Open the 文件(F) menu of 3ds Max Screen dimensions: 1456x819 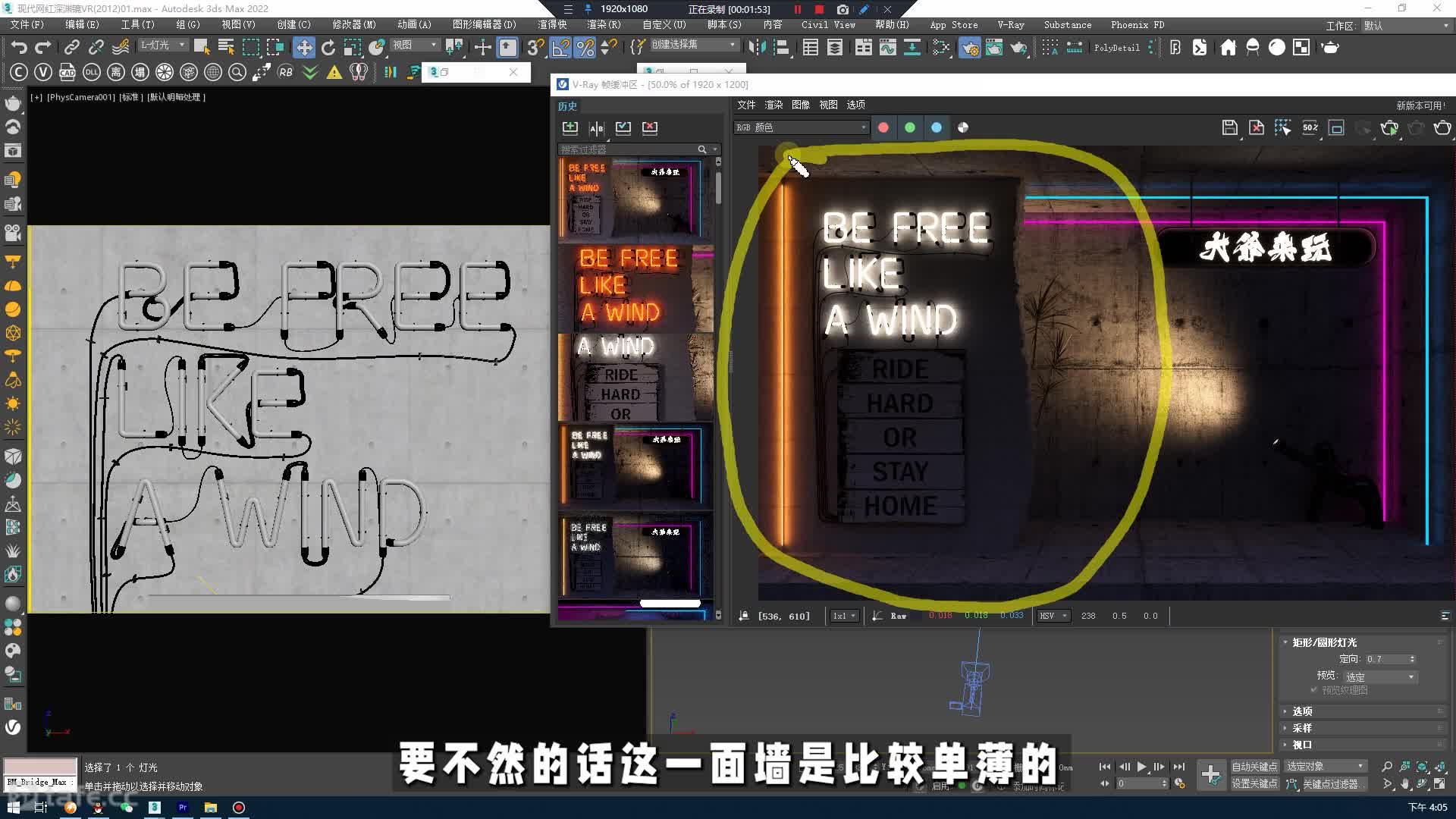(x=27, y=24)
